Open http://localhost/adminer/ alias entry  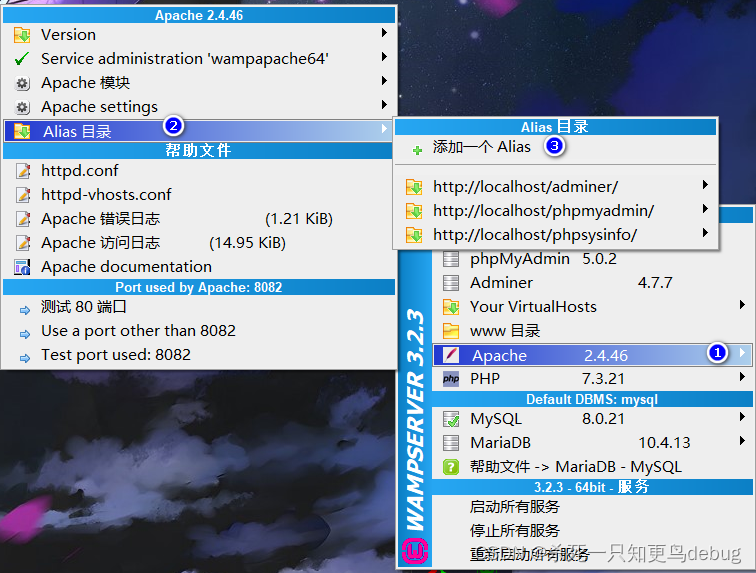tap(555, 187)
